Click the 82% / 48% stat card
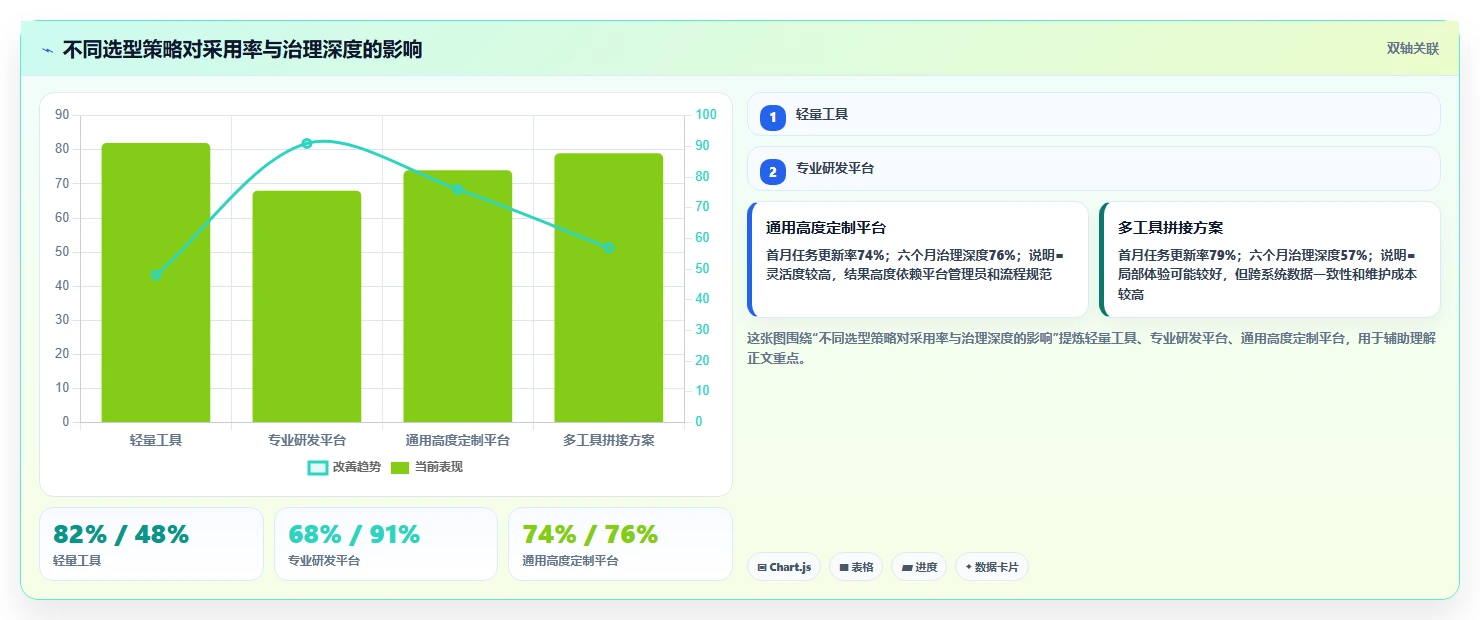Image resolution: width=1480 pixels, height=620 pixels. (151, 544)
